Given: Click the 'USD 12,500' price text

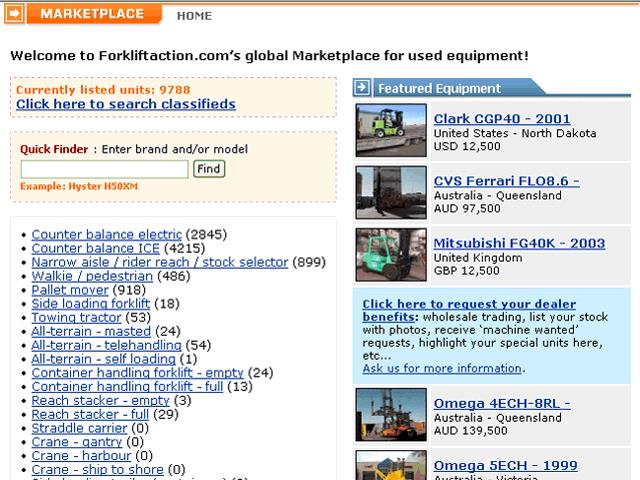Looking at the screenshot, I should tap(467, 146).
